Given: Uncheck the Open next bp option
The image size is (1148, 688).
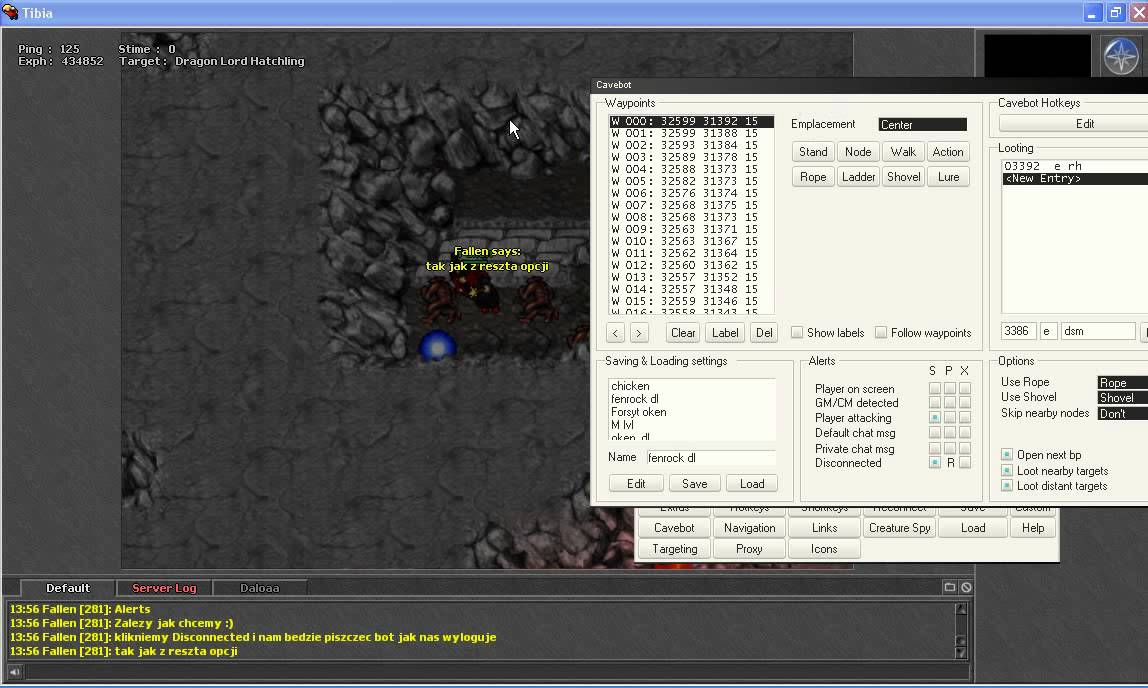Looking at the screenshot, I should pyautogui.click(x=1007, y=455).
